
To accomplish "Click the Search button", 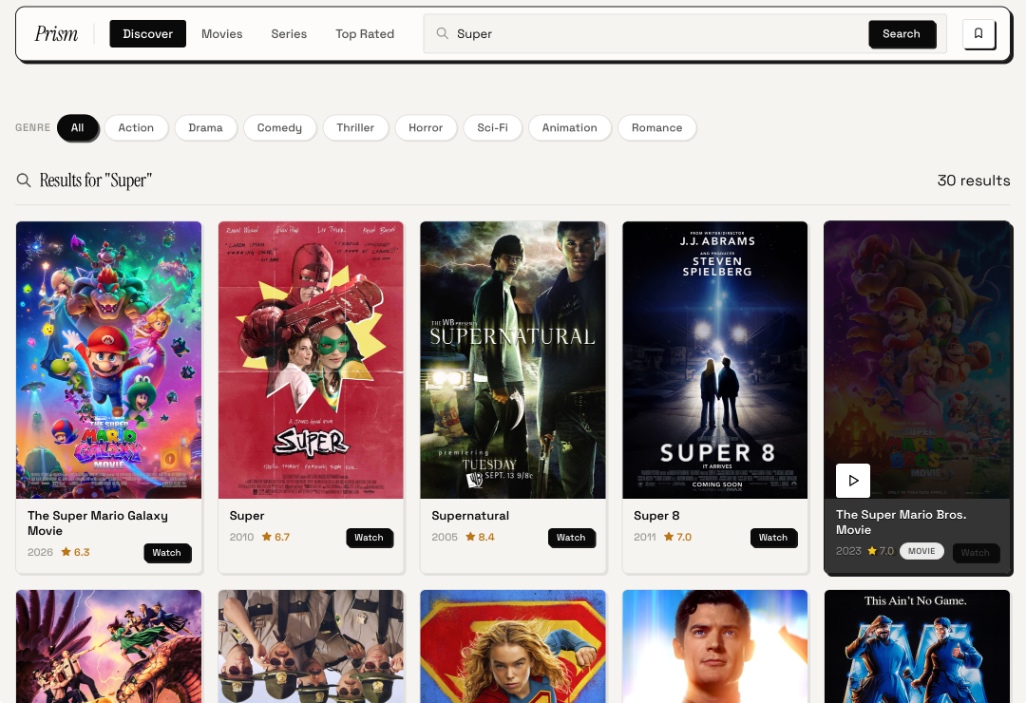I will pos(901,33).
